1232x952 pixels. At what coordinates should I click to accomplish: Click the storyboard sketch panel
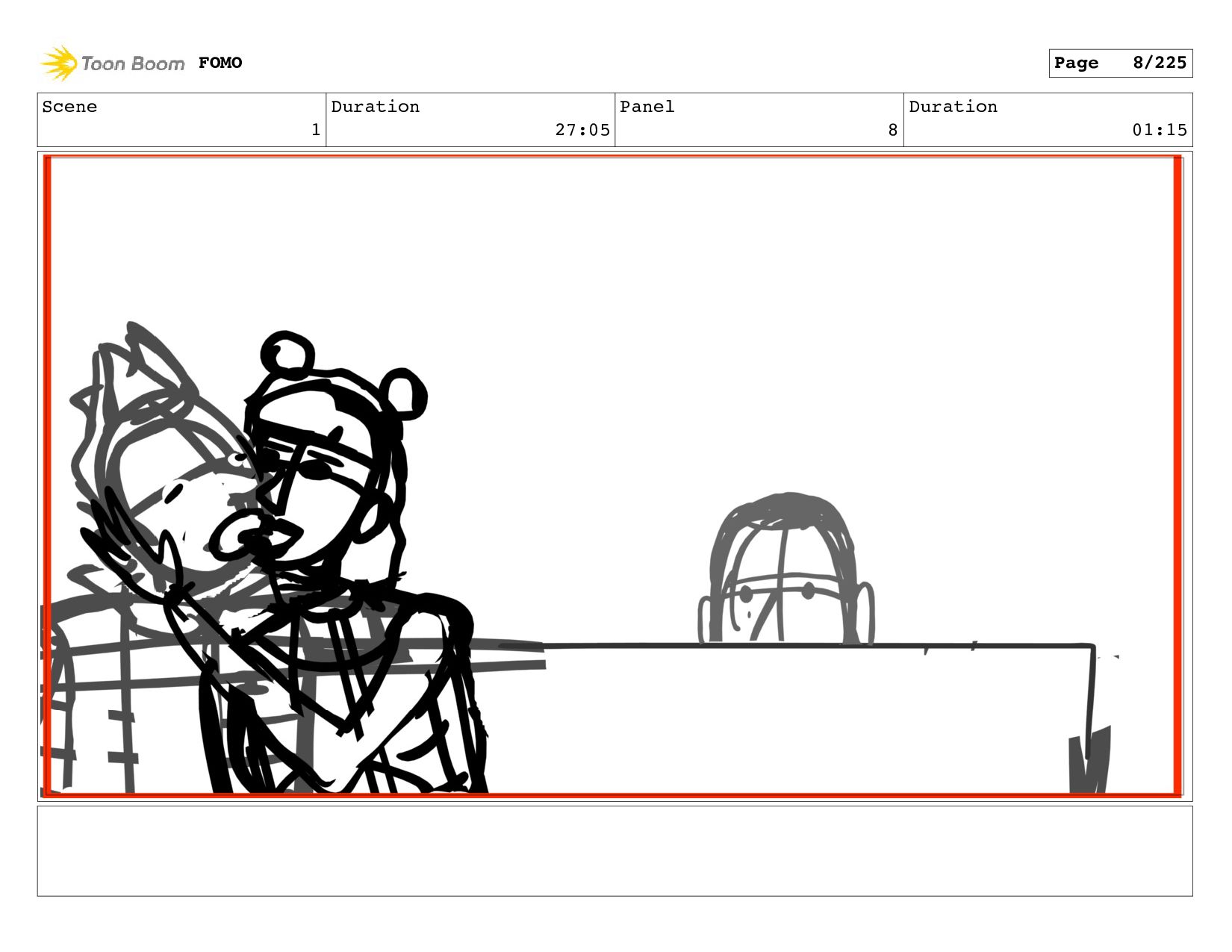(x=615, y=476)
